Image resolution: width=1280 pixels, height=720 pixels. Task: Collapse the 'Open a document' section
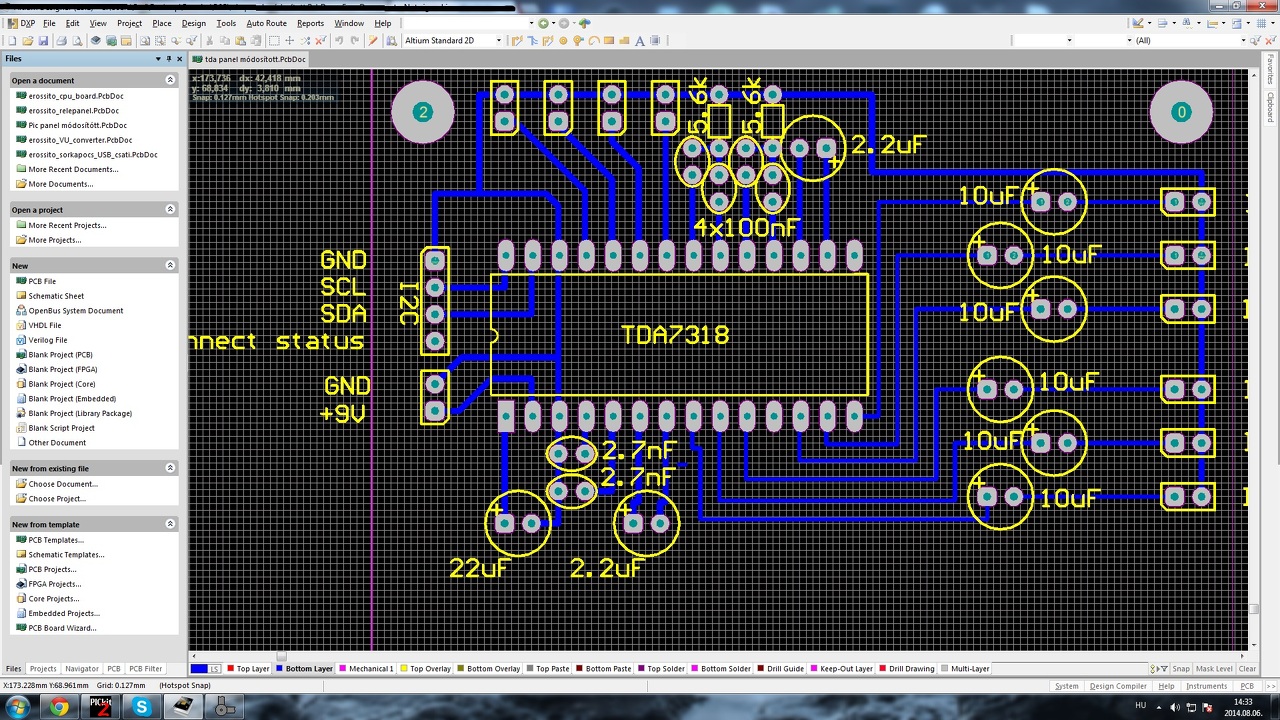click(170, 80)
